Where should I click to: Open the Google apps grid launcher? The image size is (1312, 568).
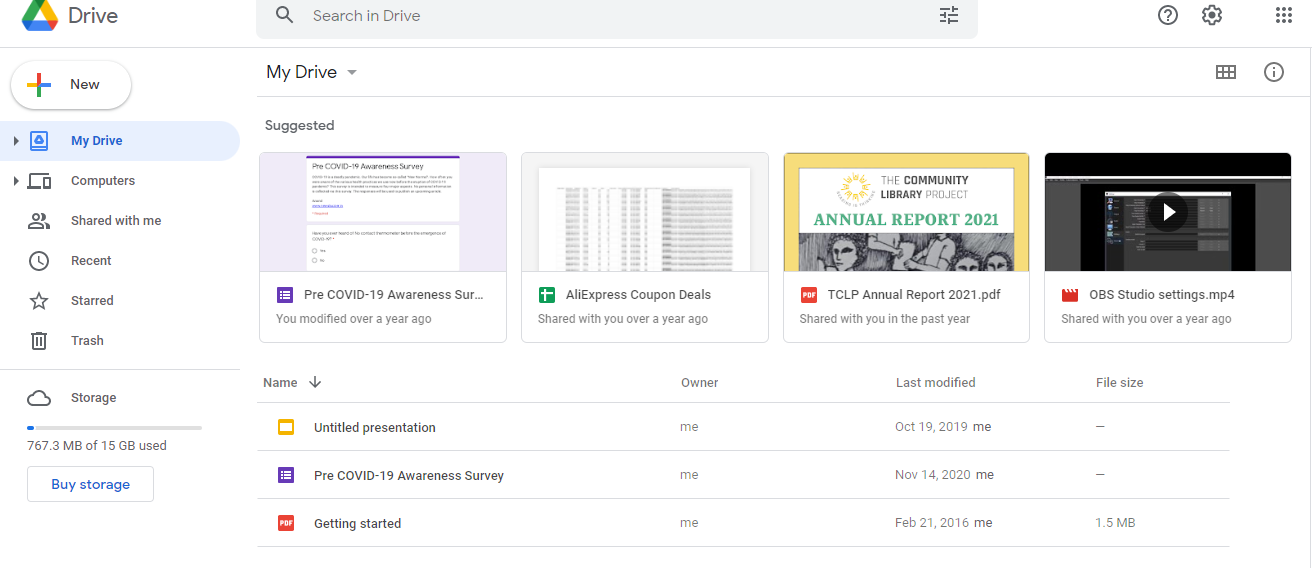[1284, 16]
